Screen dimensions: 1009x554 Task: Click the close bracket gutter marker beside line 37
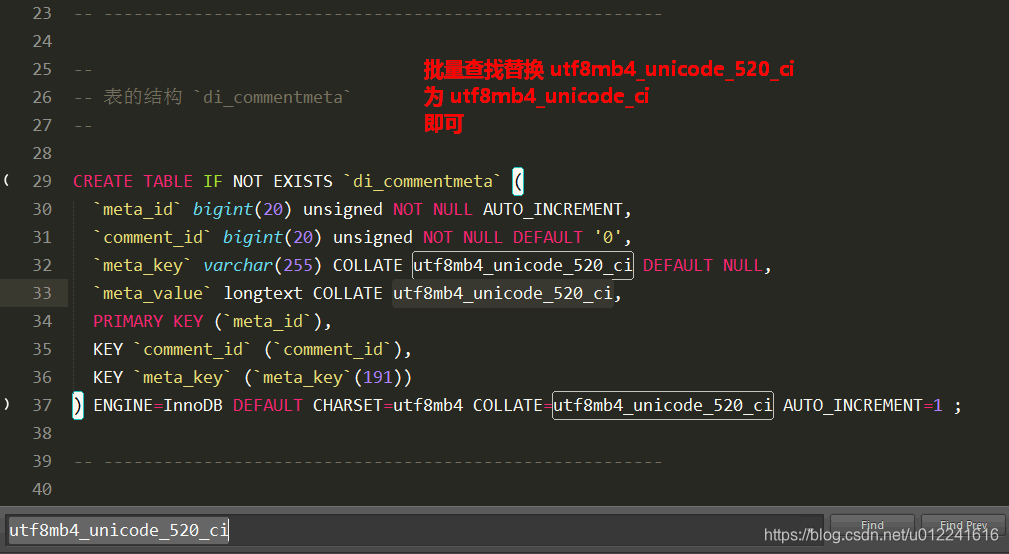(x=6, y=405)
